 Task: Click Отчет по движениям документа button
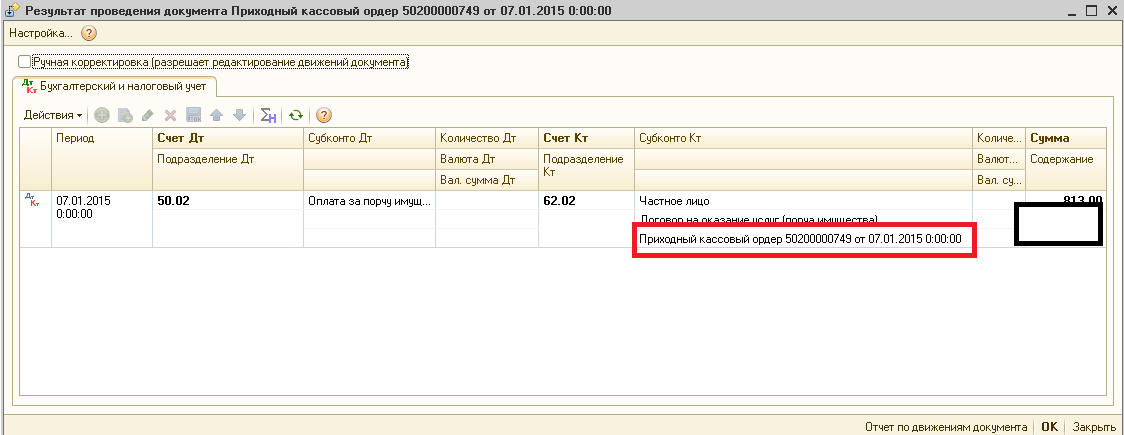point(946,426)
